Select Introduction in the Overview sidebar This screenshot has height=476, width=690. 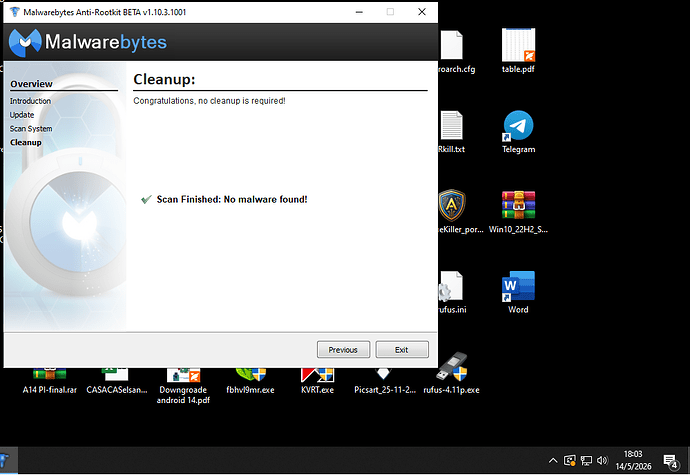pos(30,101)
